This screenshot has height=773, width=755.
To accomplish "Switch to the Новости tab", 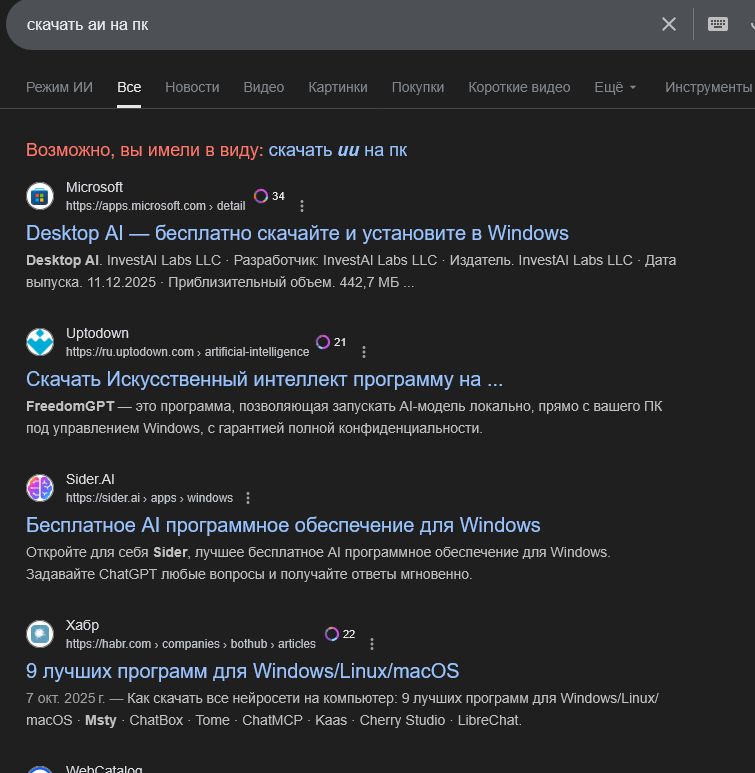I will click(x=192, y=87).
